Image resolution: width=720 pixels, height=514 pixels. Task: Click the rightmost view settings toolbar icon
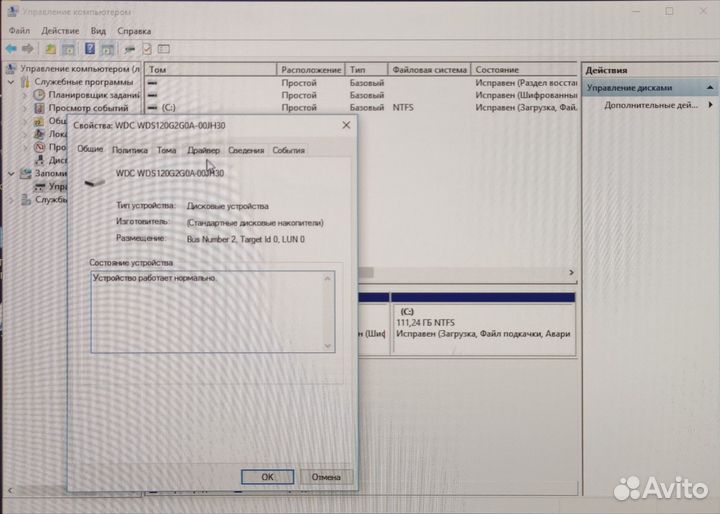click(163, 48)
